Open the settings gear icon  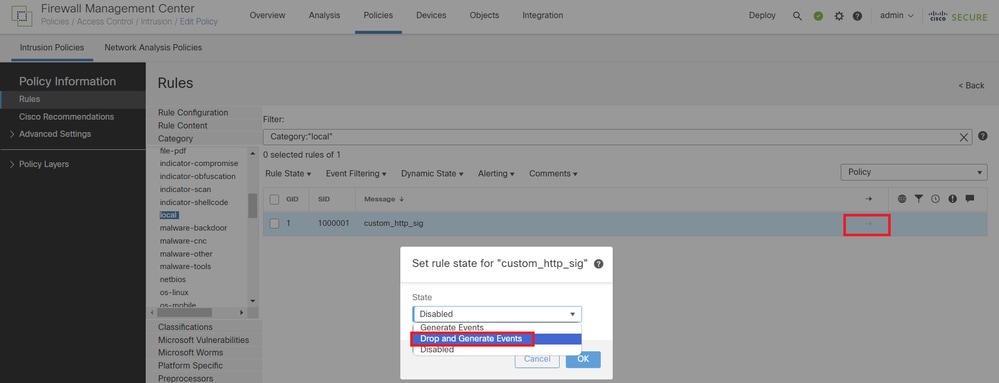click(838, 16)
